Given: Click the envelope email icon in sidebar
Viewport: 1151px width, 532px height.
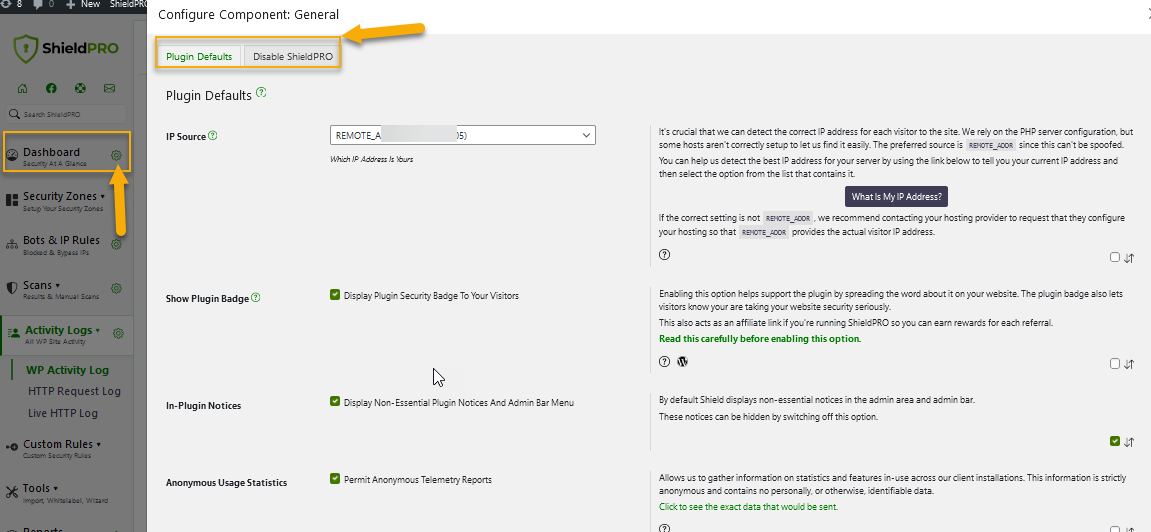Looking at the screenshot, I should 109,89.
